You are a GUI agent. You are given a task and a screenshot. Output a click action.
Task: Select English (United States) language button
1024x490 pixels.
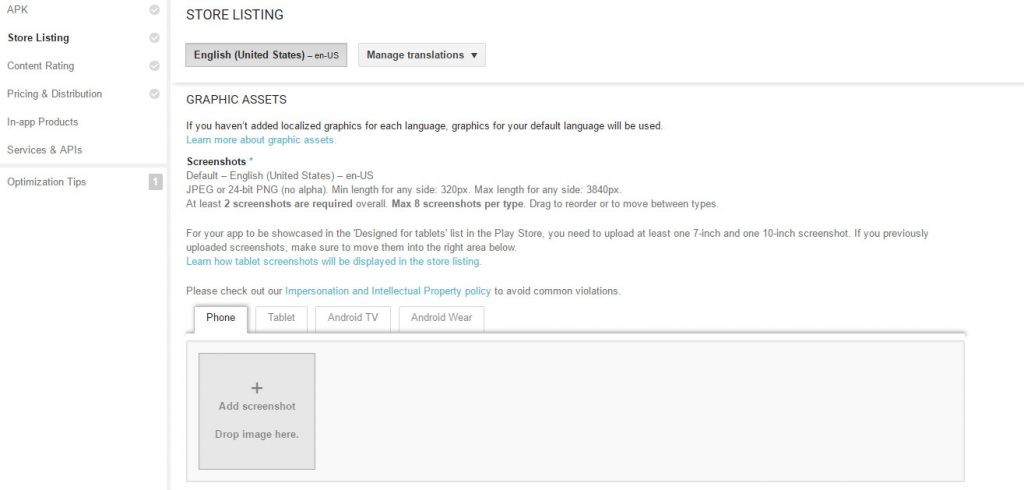[266, 55]
